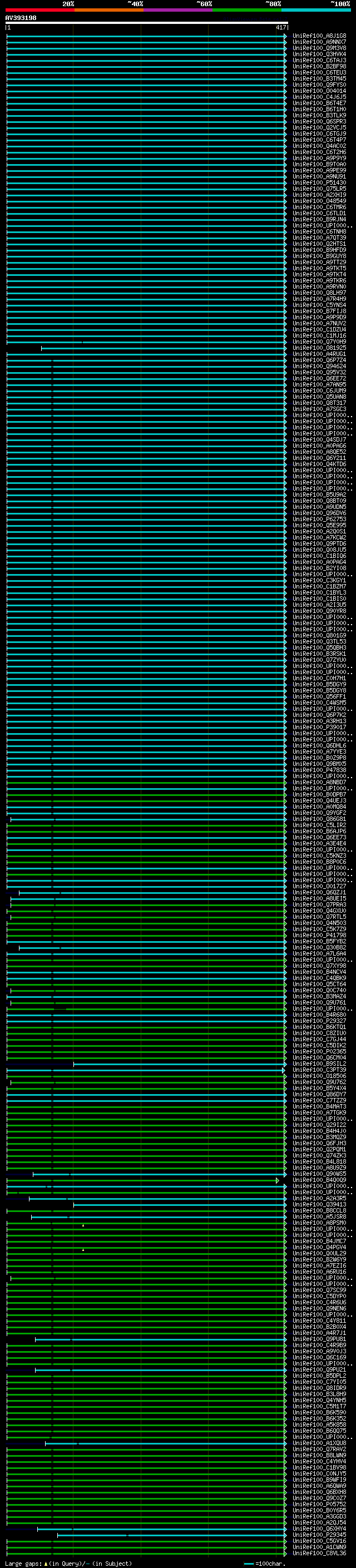The width and height of the screenshot is (356, 1568).
Task: Click yellow gap marker on UniRef100_Q4PGV4 row
Action: click(x=83, y=1250)
